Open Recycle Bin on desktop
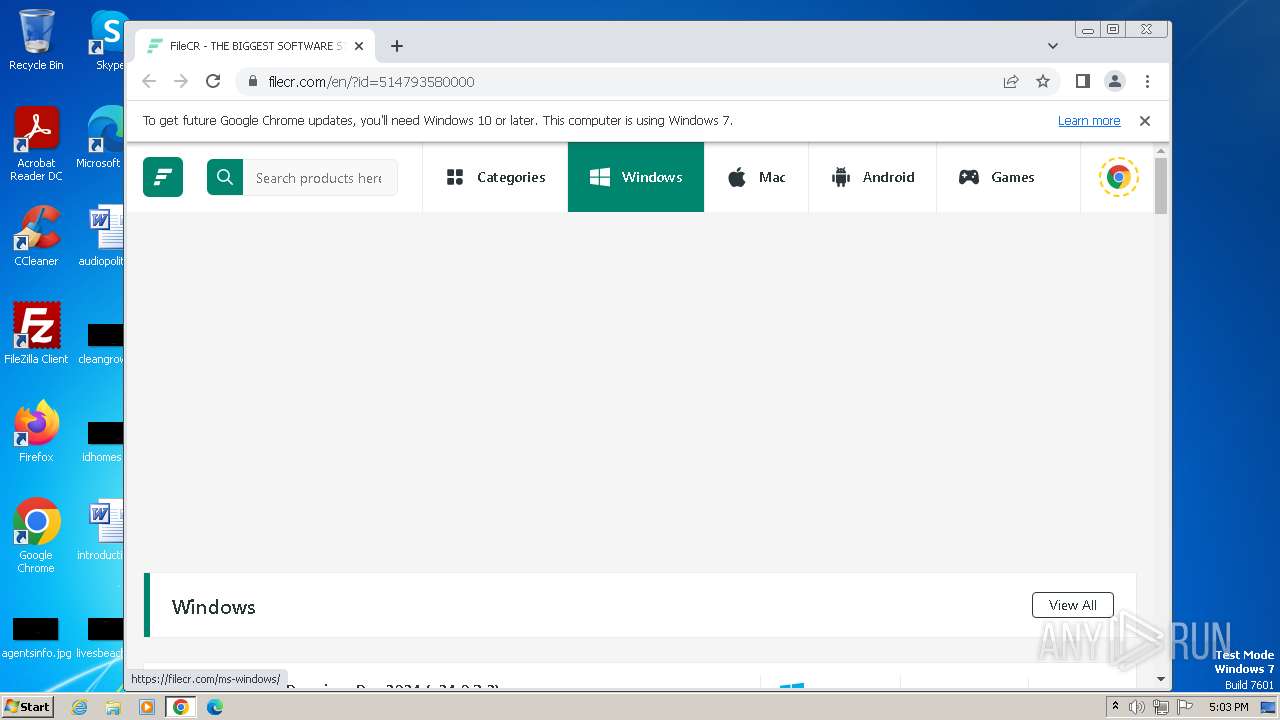This screenshot has height=720, width=1280. point(36,40)
